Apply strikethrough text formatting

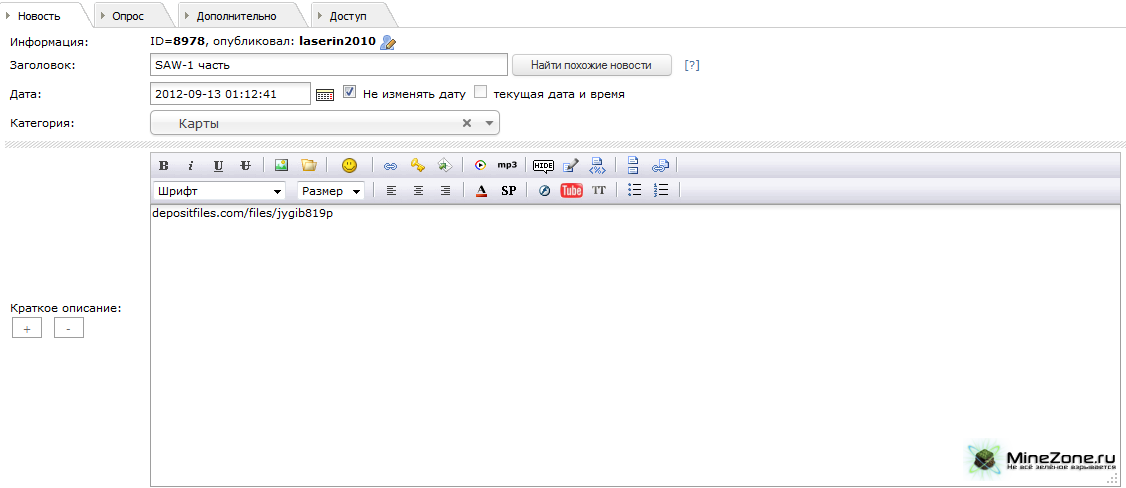[x=245, y=165]
